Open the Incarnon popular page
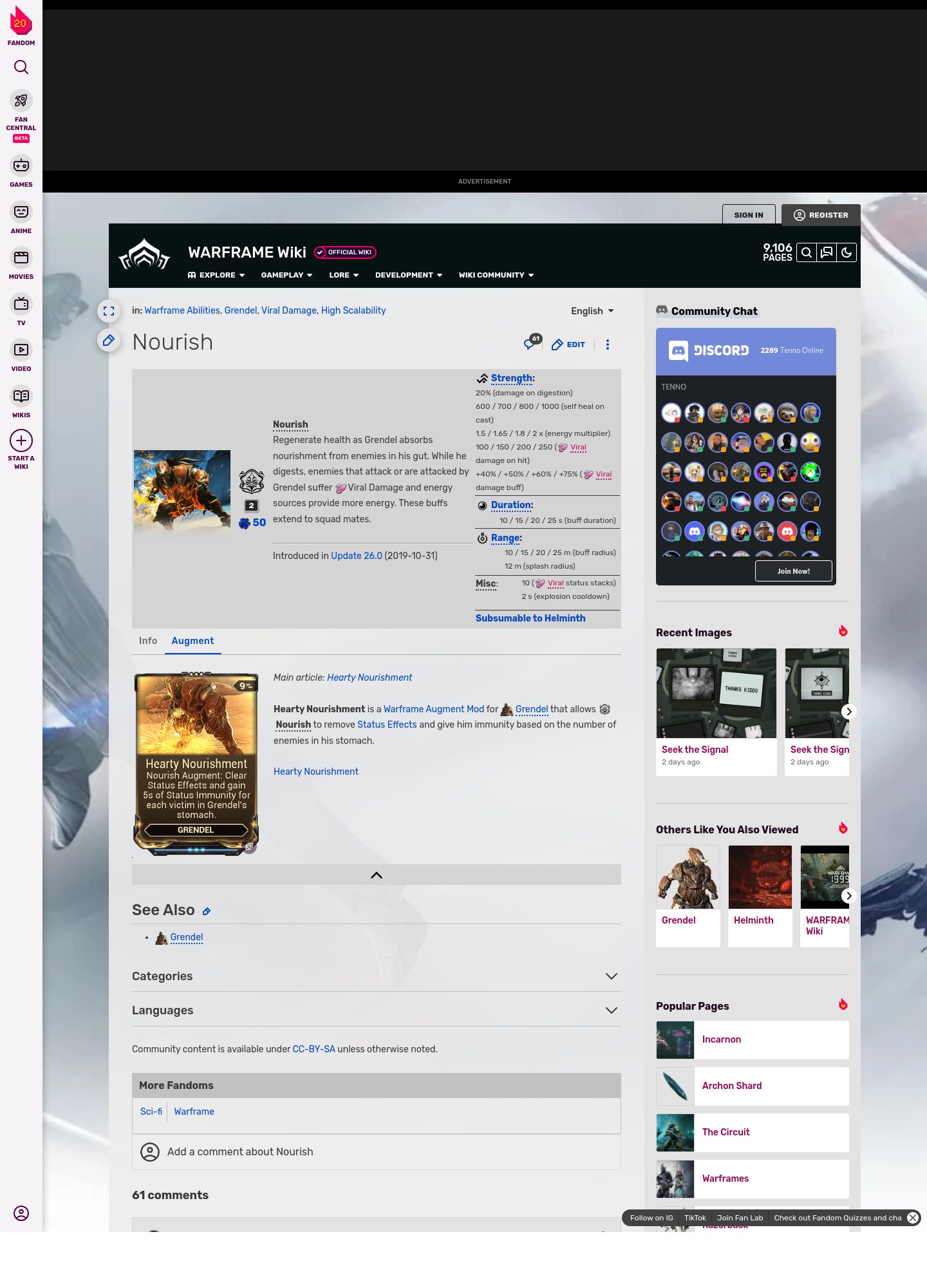Viewport: 927px width, 1288px height. [753, 1040]
